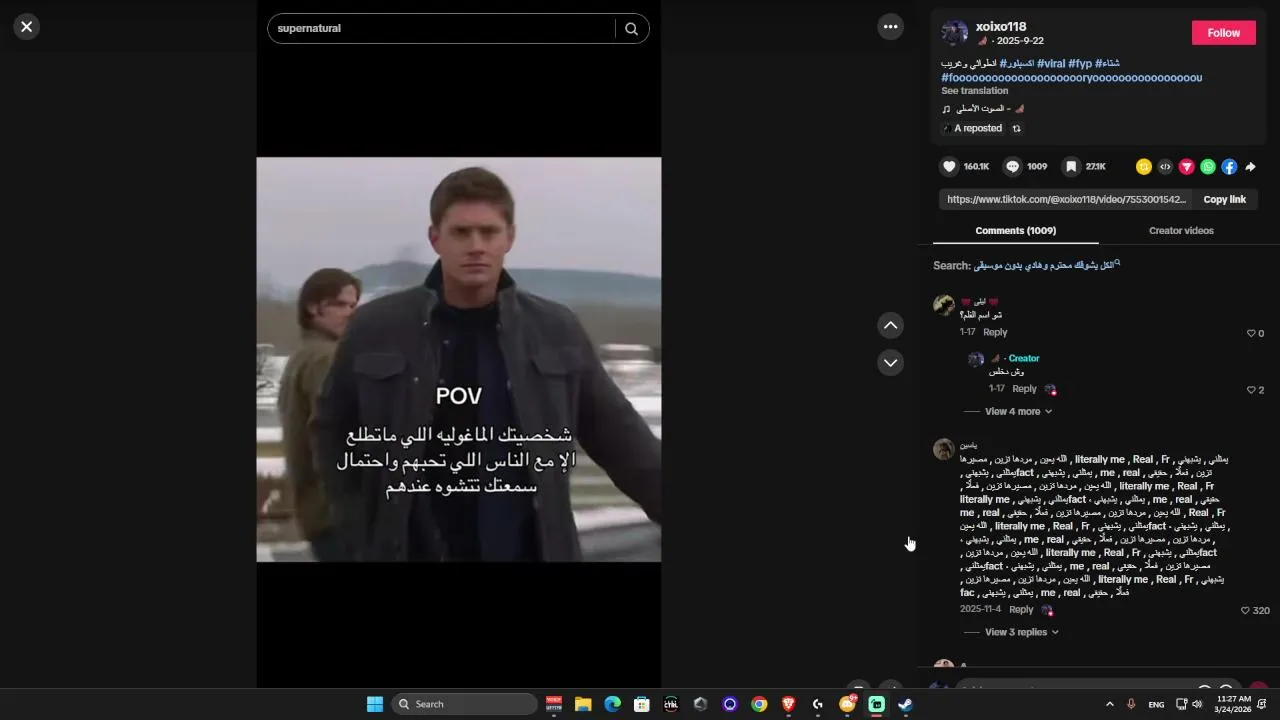Click the yellow repost icon
The width and height of the screenshot is (1280, 720).
coord(1144,167)
